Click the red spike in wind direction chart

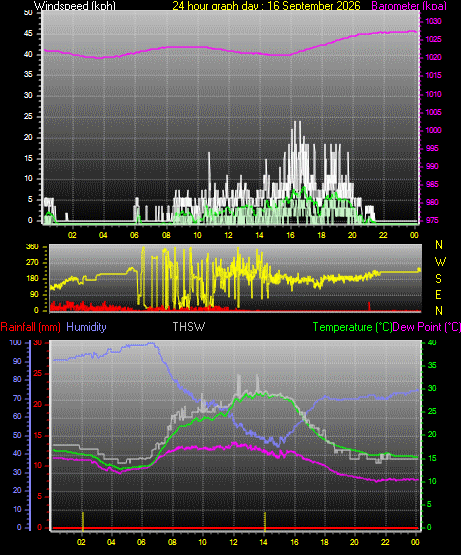click(369, 306)
